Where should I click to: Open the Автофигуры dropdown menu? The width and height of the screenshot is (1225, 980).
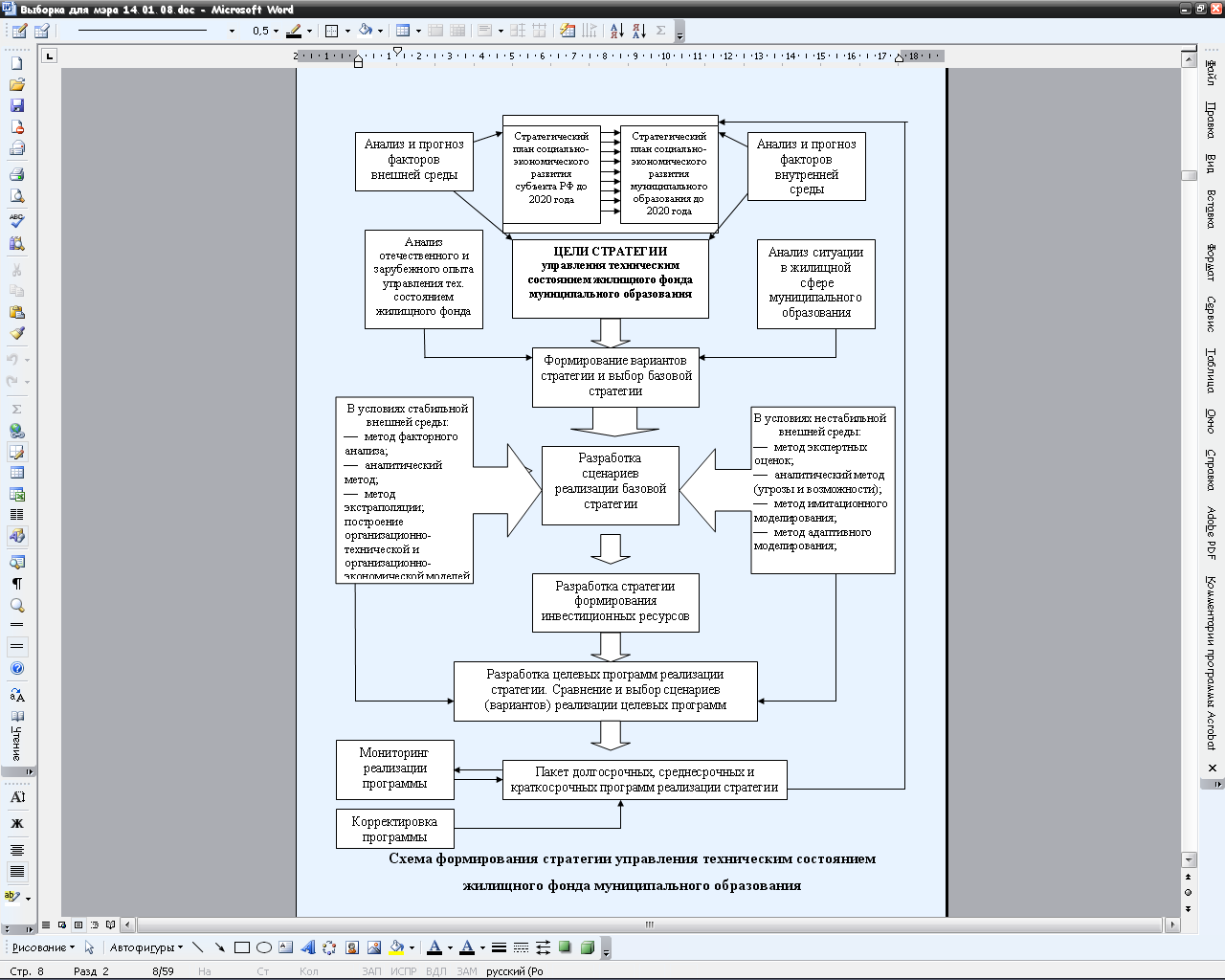(x=147, y=947)
